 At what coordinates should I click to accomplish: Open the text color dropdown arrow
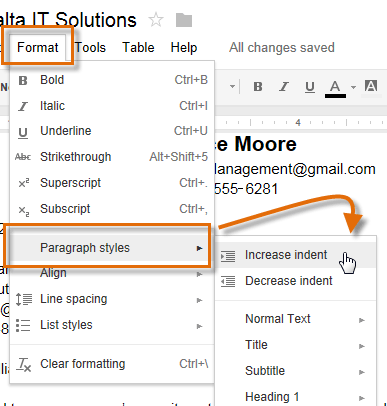point(353,87)
